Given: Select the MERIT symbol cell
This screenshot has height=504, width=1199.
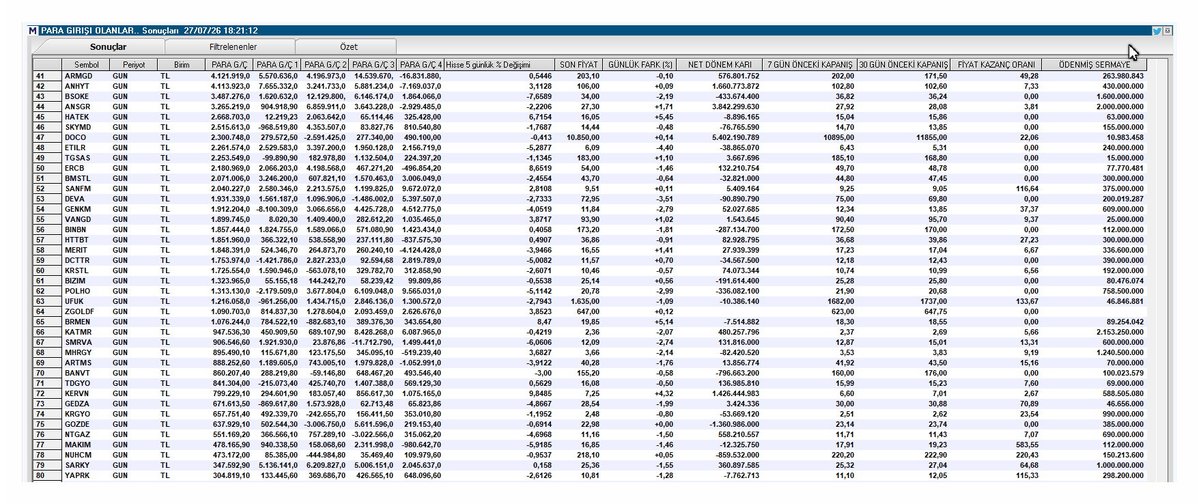Looking at the screenshot, I should point(86,249).
